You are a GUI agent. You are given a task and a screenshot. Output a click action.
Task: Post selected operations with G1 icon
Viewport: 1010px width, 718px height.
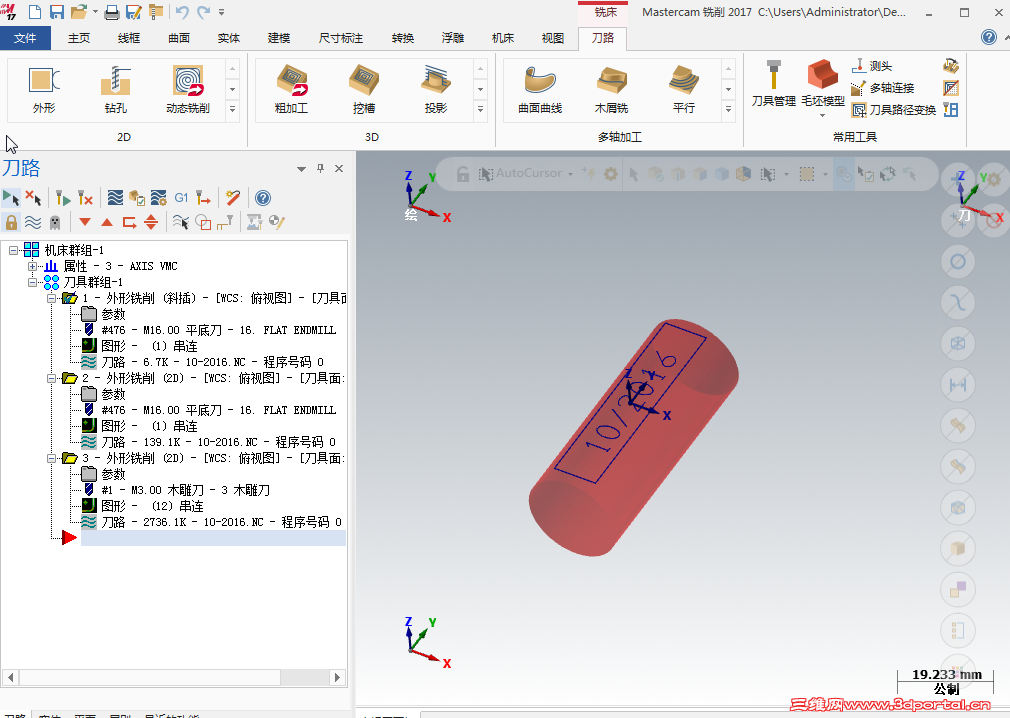(181, 198)
